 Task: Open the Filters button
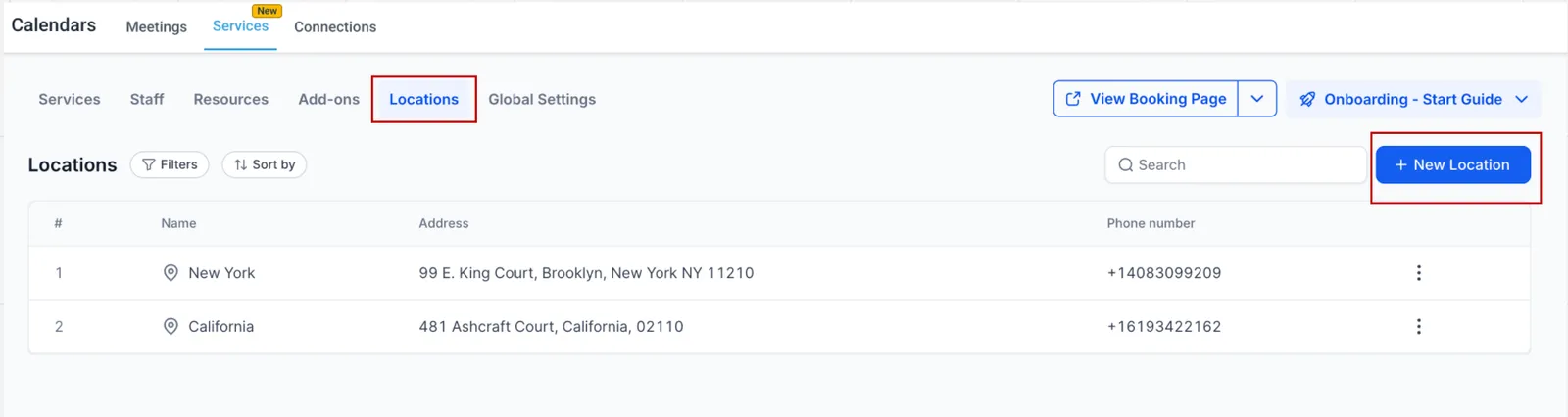point(170,165)
